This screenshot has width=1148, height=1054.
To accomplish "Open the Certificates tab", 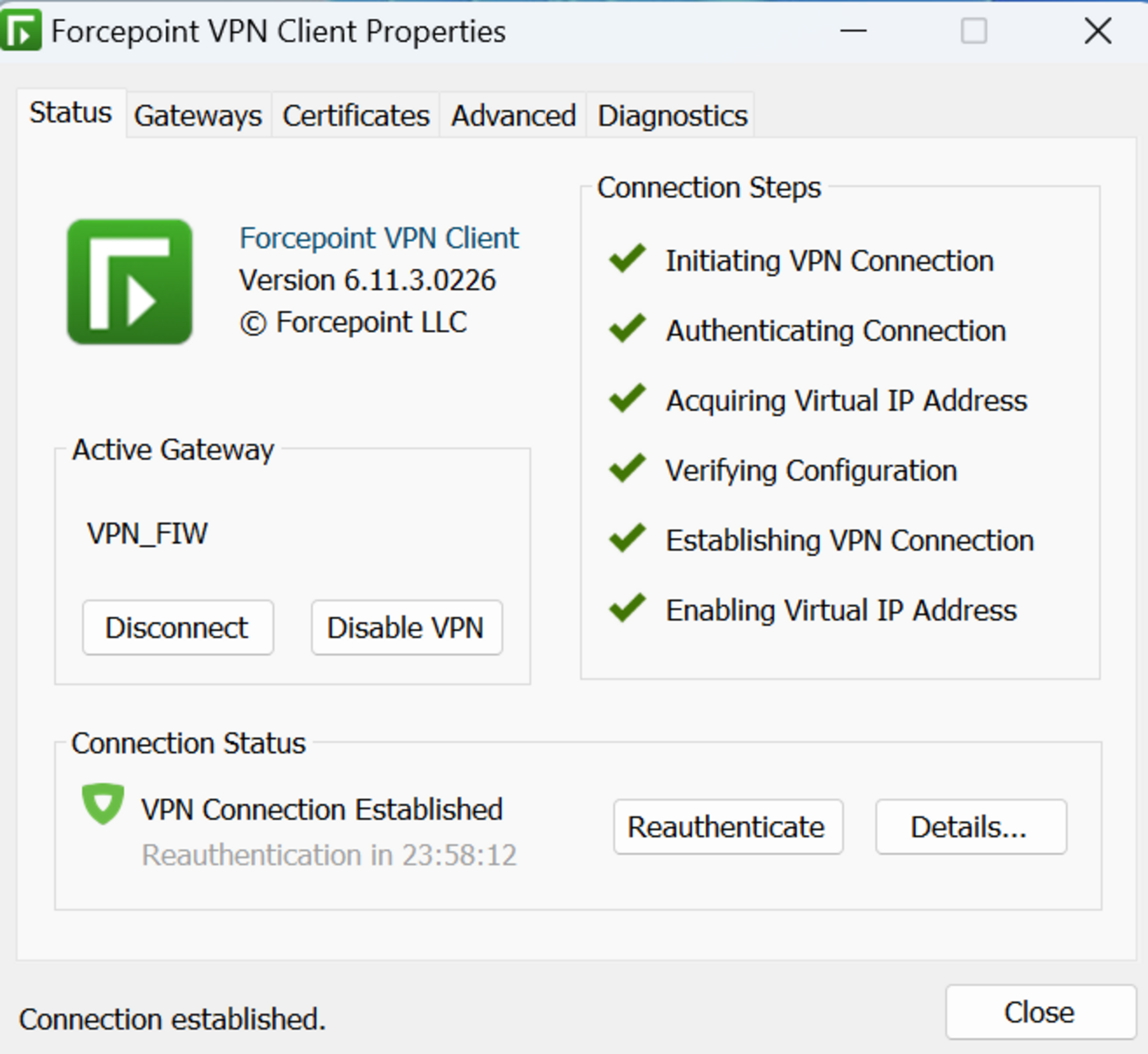I will (x=356, y=116).
